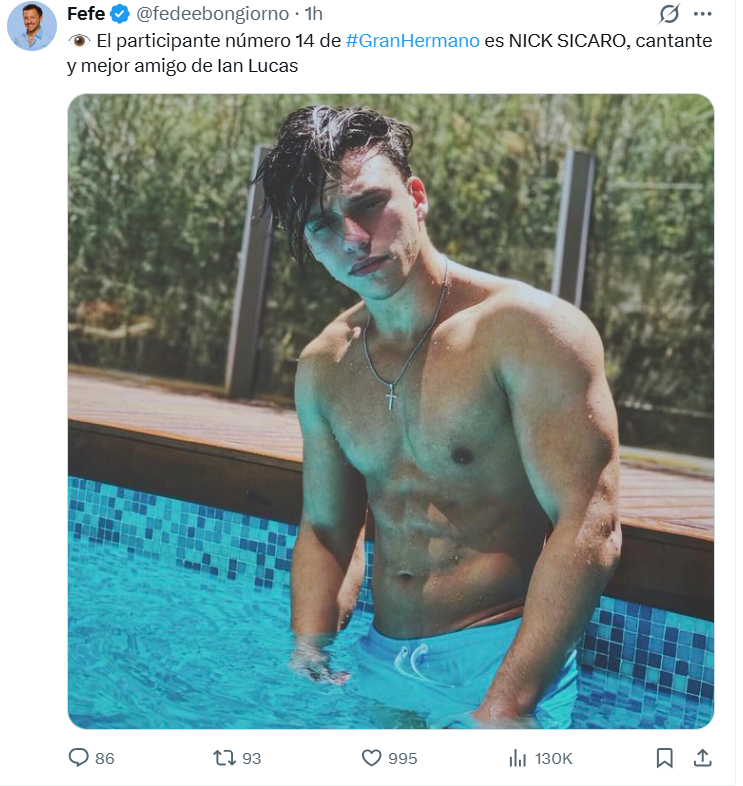Like the tweet with the heart icon
The height and width of the screenshot is (786, 743).
click(371, 758)
